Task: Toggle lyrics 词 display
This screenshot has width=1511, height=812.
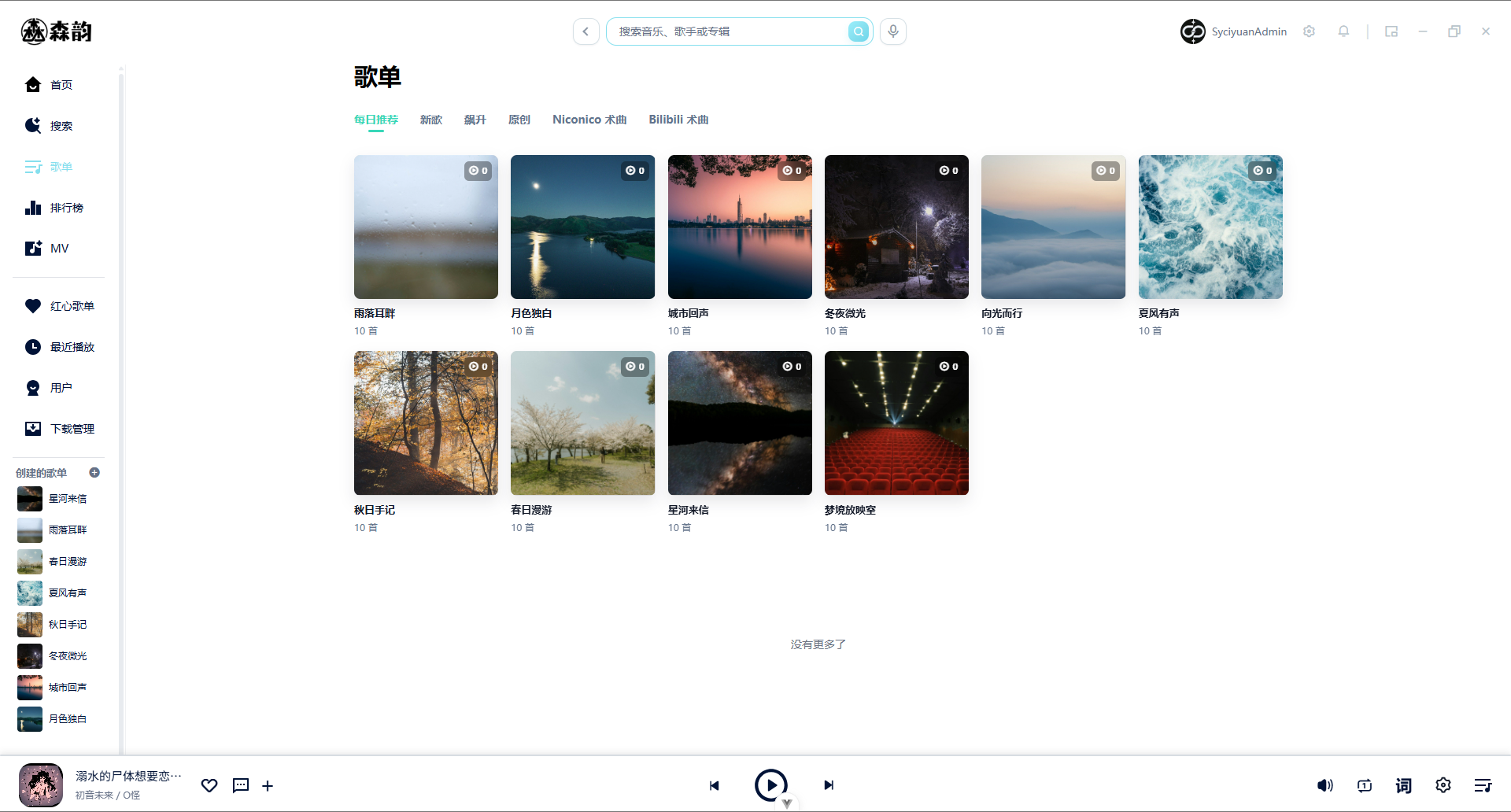Action: (x=1404, y=785)
